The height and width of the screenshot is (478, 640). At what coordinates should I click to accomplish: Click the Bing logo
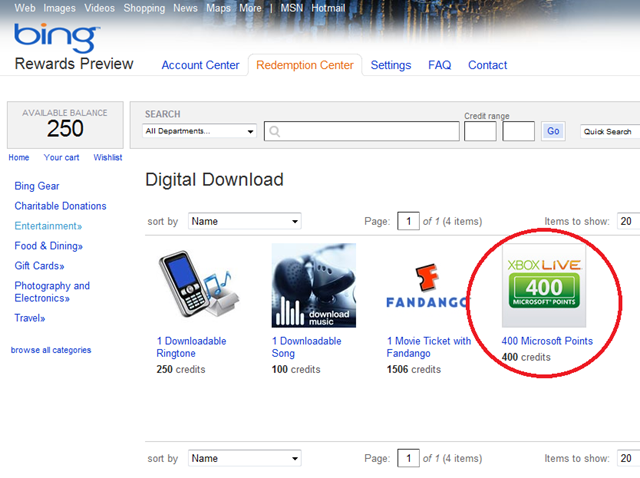pos(57,38)
